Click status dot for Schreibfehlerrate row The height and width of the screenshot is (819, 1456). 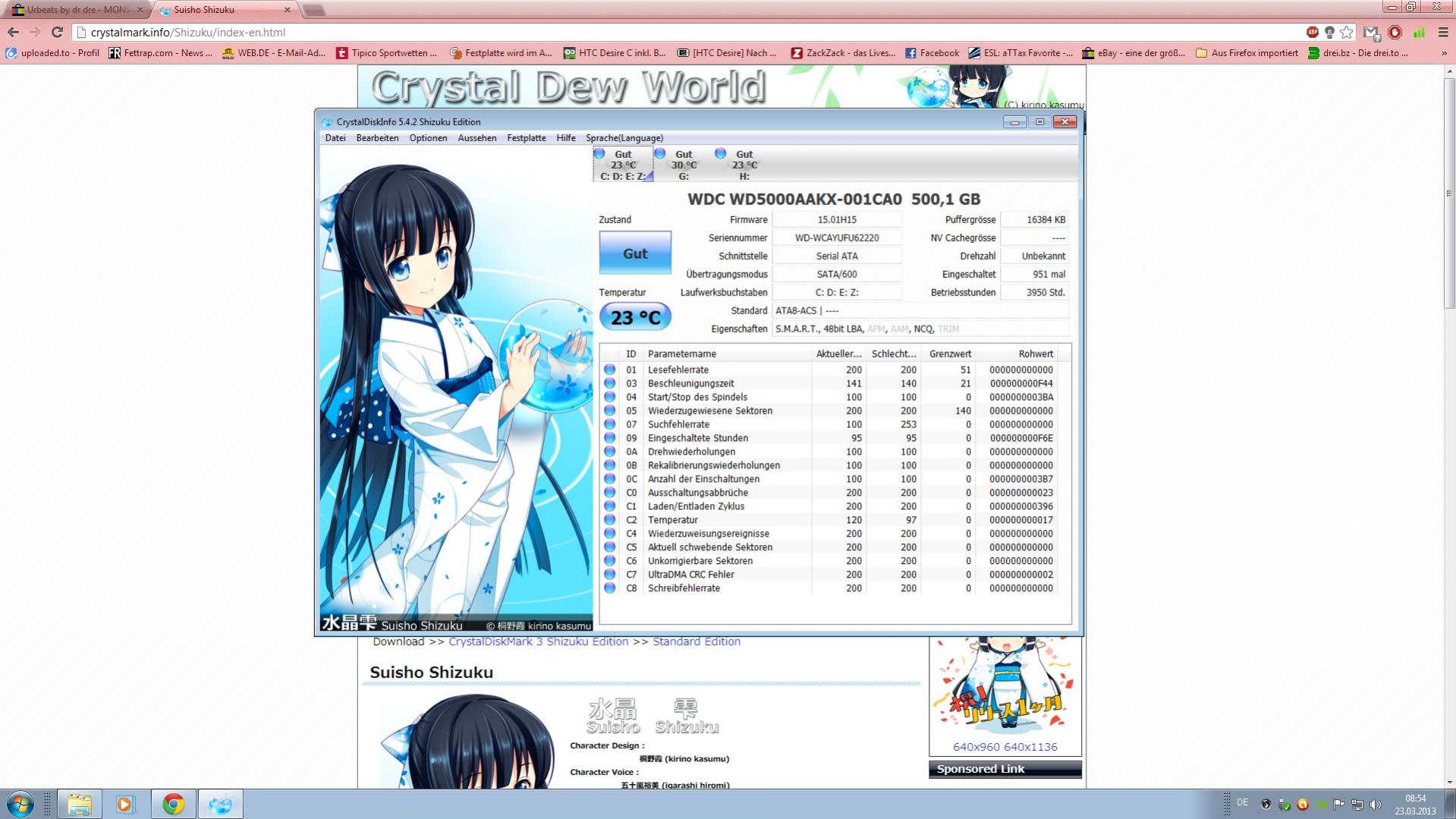[609, 588]
